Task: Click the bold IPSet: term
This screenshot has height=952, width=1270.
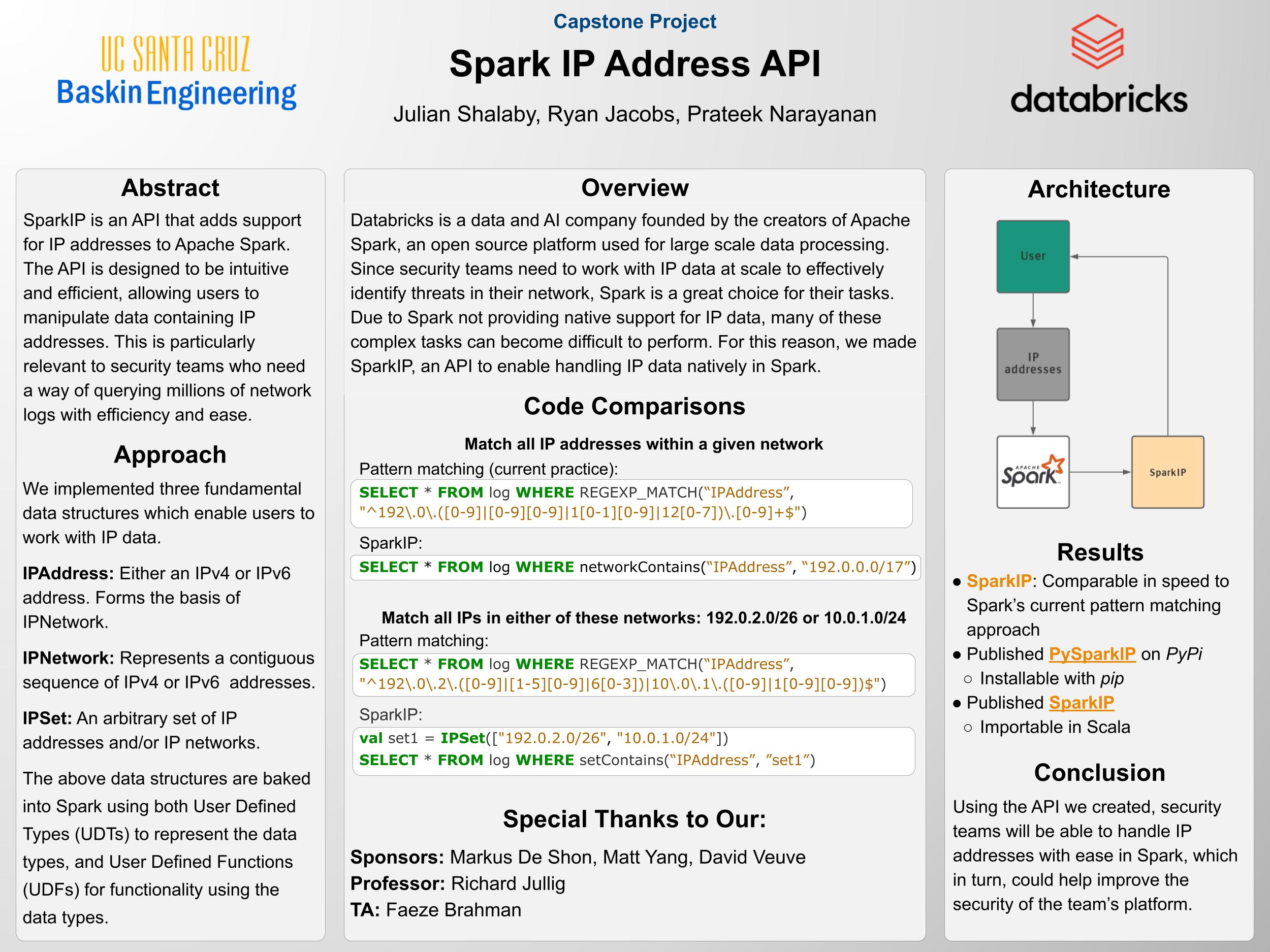Action: tap(47, 718)
